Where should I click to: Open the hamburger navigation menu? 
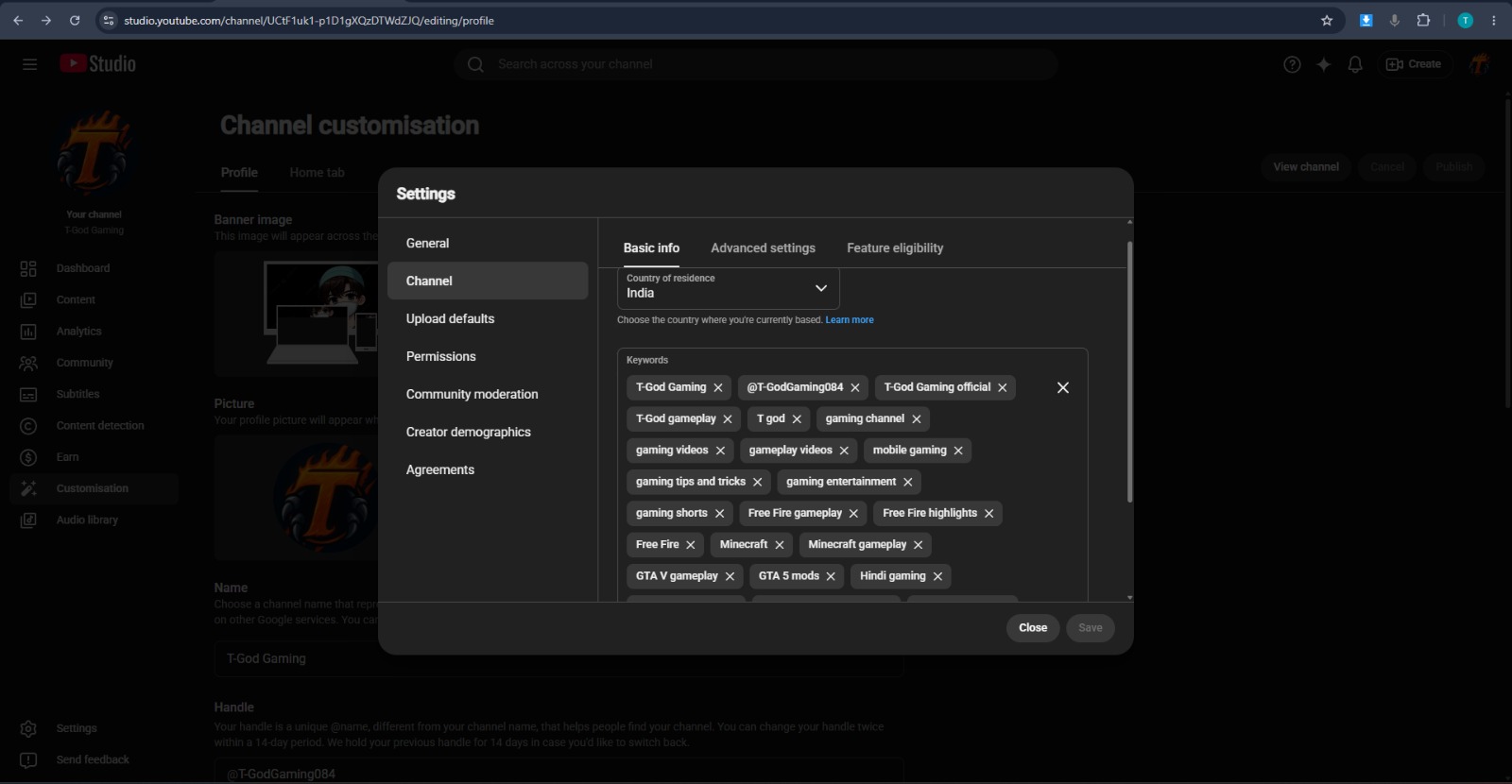pyautogui.click(x=29, y=64)
